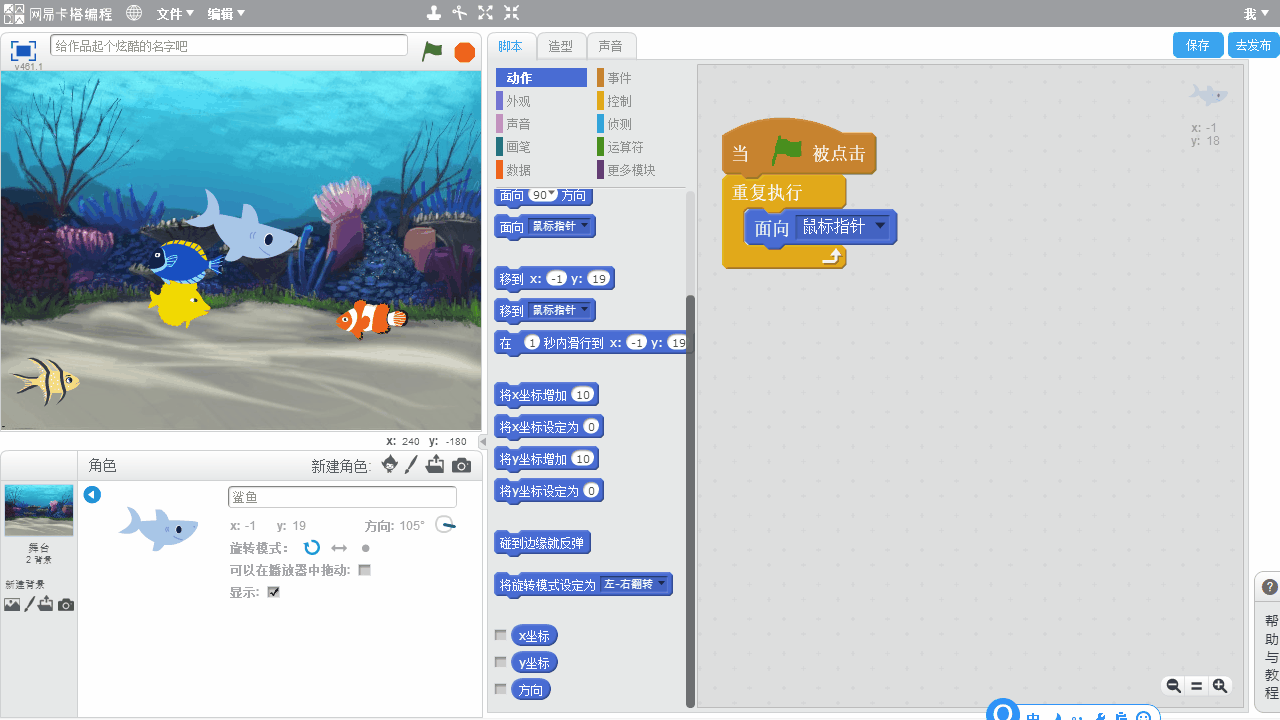Click the 去发布 button
Viewport: 1280px width, 720px height.
pos(1253,45)
